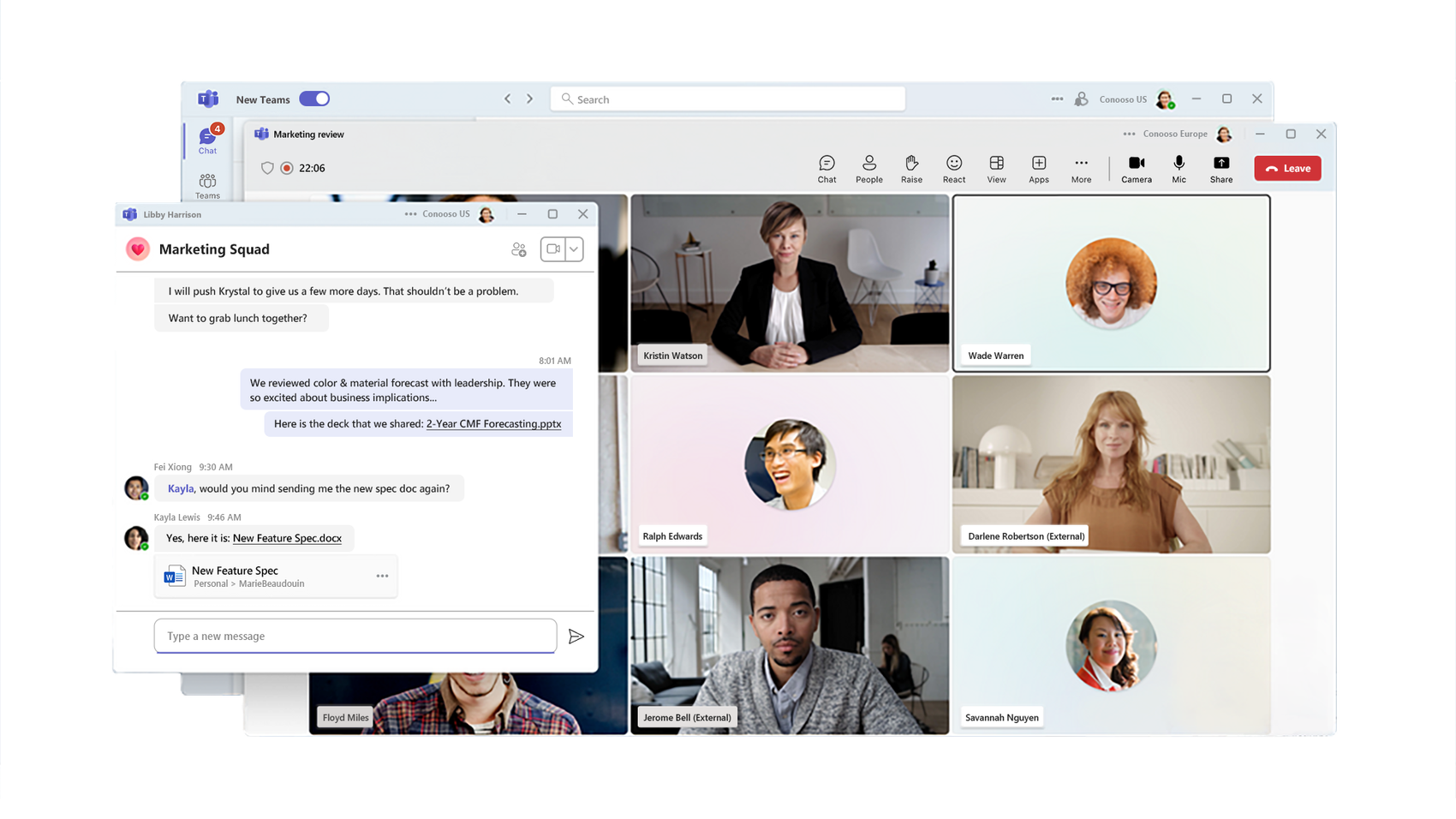Raise your hand in the meeting

click(x=911, y=169)
